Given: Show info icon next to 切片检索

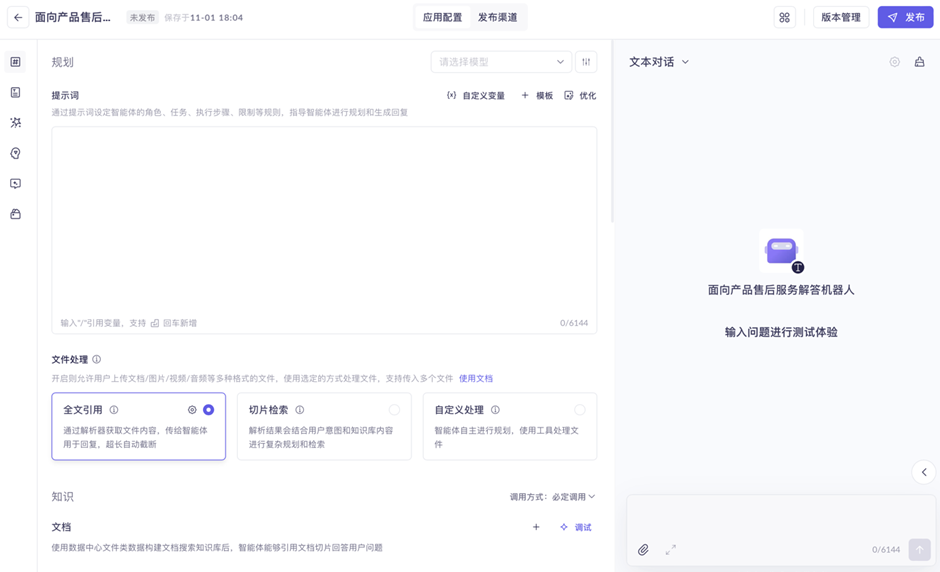Looking at the screenshot, I should [300, 410].
